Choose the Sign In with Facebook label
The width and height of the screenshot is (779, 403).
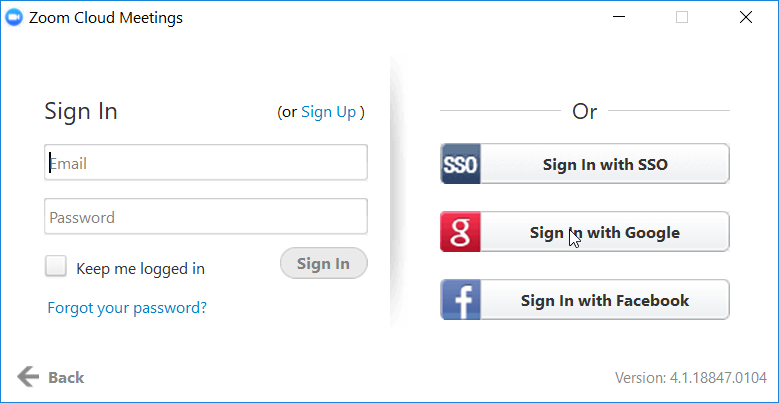coord(605,300)
